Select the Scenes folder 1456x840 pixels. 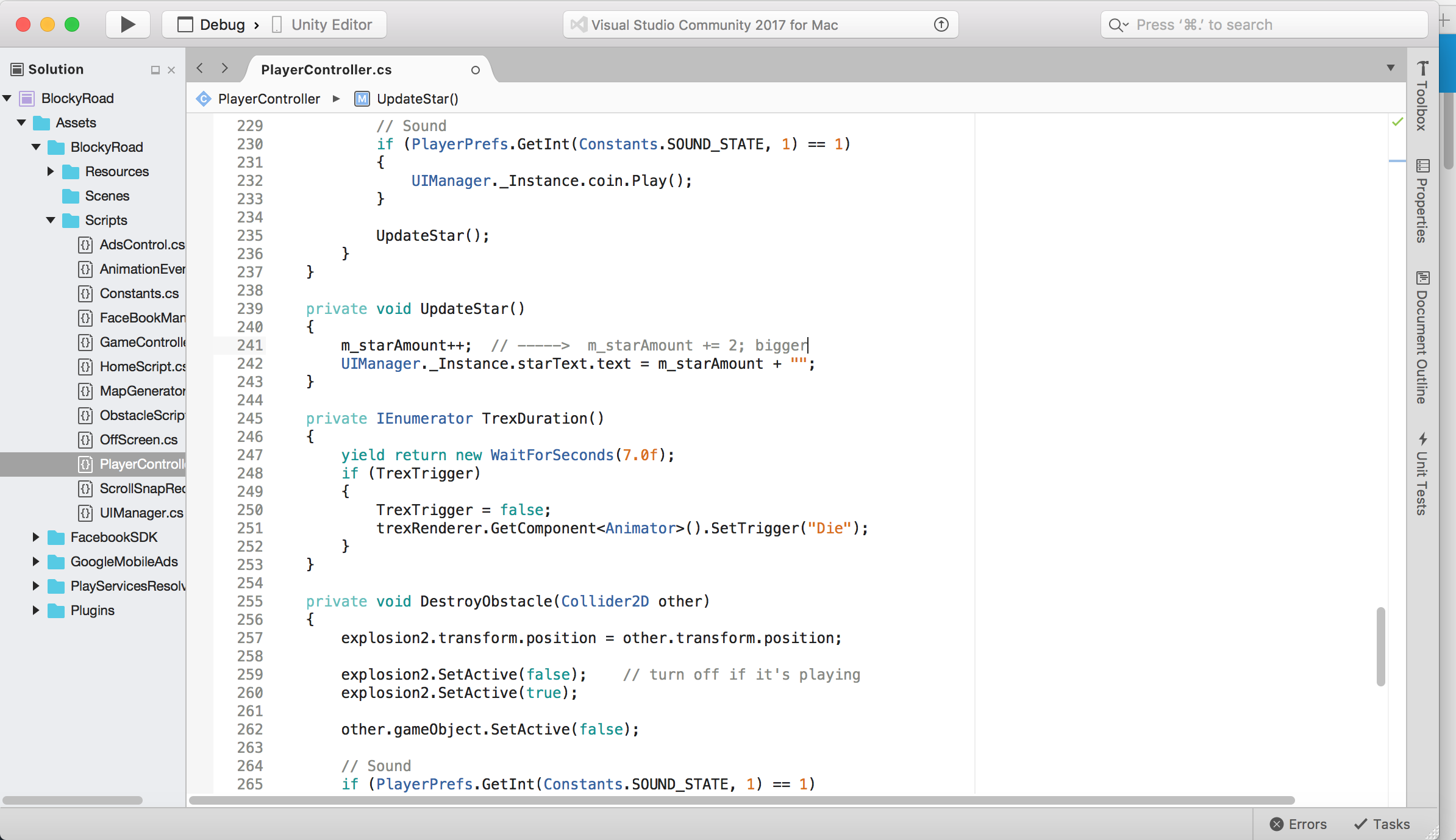click(107, 196)
